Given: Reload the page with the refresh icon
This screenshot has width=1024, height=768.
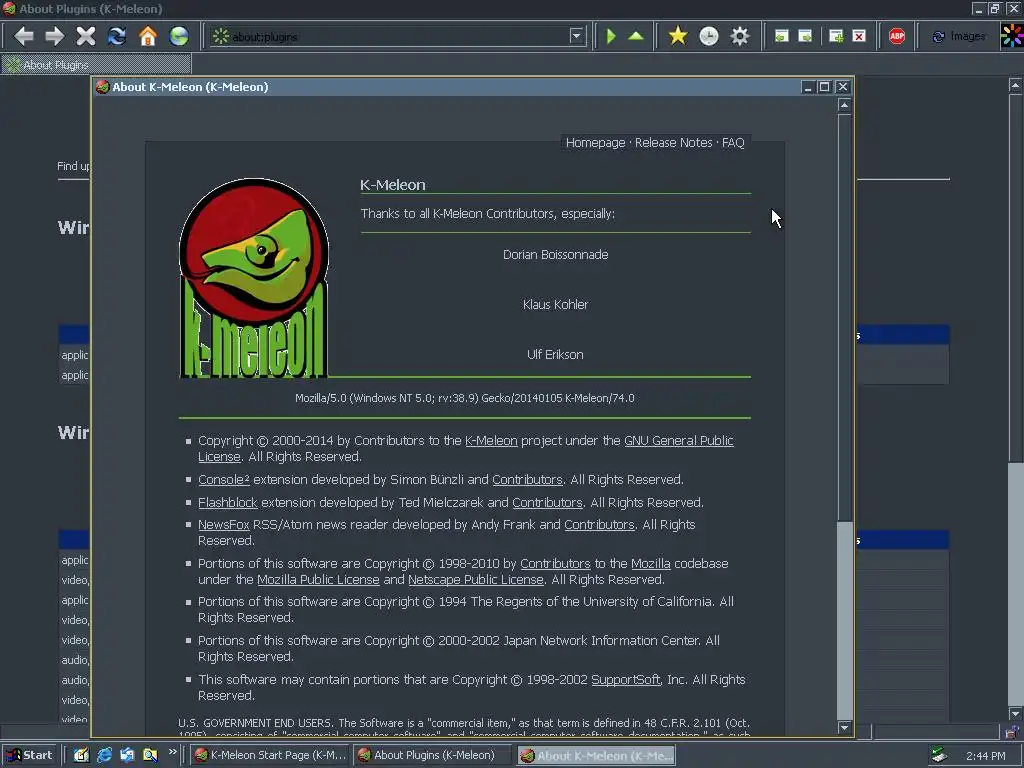Looking at the screenshot, I should click(x=117, y=36).
